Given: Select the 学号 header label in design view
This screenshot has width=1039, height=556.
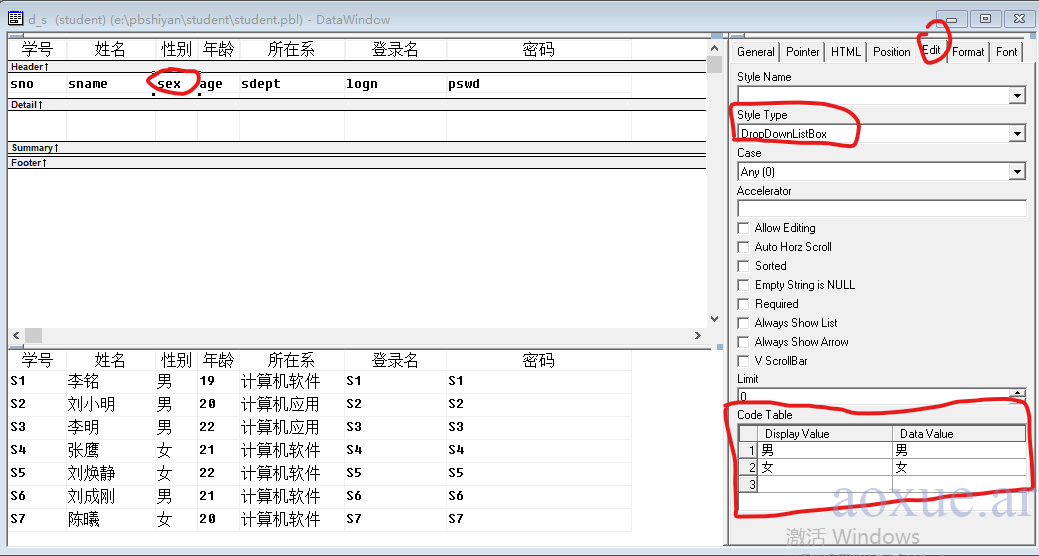Looking at the screenshot, I should 37,49.
